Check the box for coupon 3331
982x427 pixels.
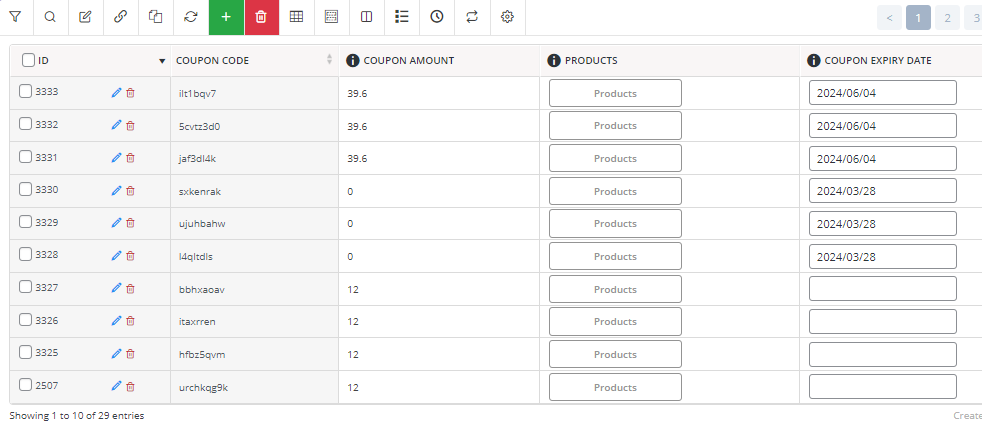[25, 157]
